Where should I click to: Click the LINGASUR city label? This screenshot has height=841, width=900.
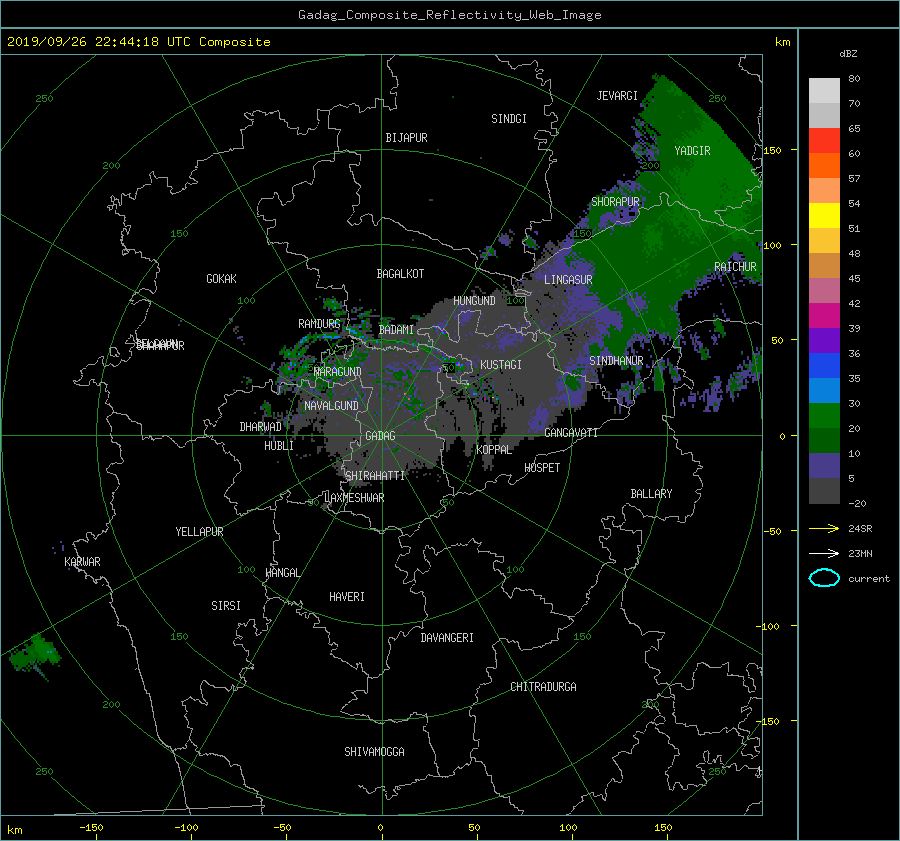568,280
